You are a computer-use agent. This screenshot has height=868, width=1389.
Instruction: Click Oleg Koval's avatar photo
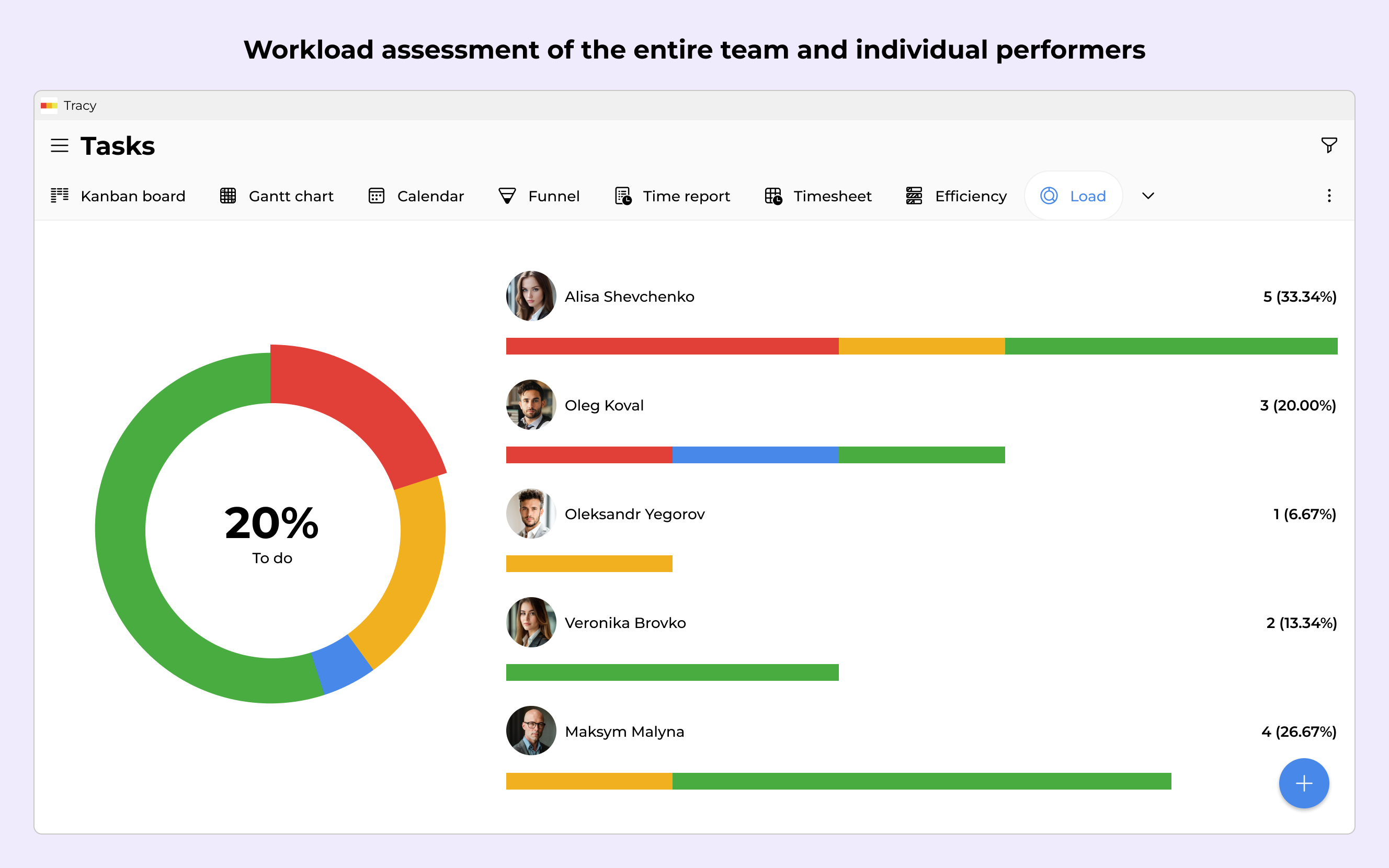click(531, 405)
